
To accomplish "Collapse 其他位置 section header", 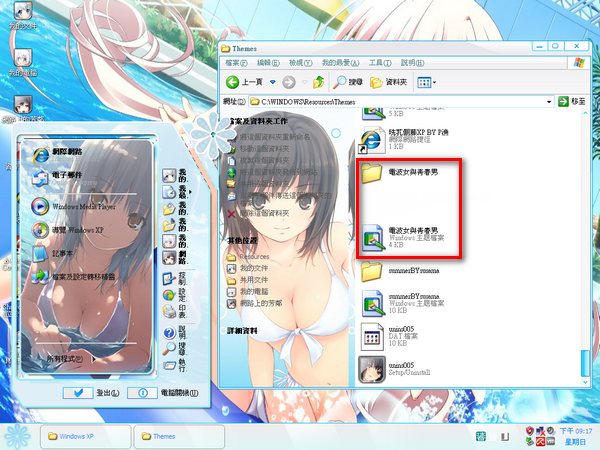I will click(243, 241).
